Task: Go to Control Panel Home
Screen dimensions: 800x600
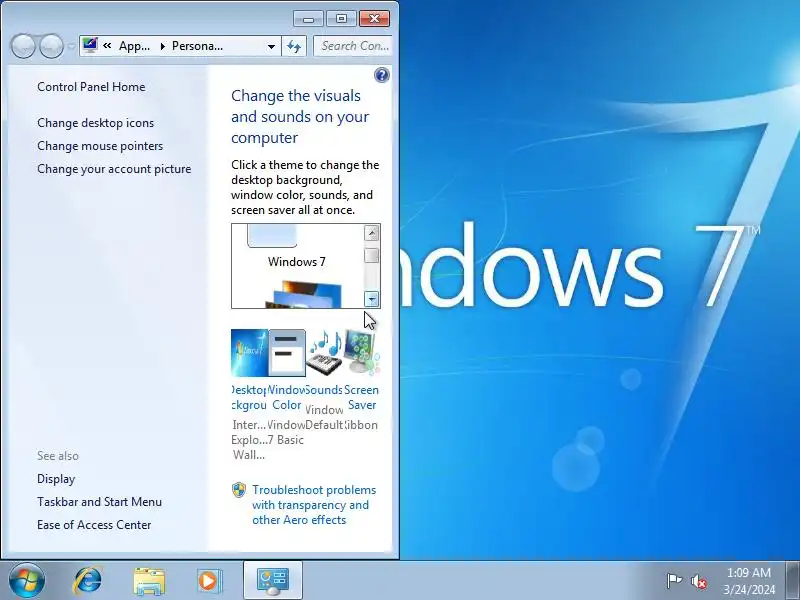Action: tap(91, 87)
